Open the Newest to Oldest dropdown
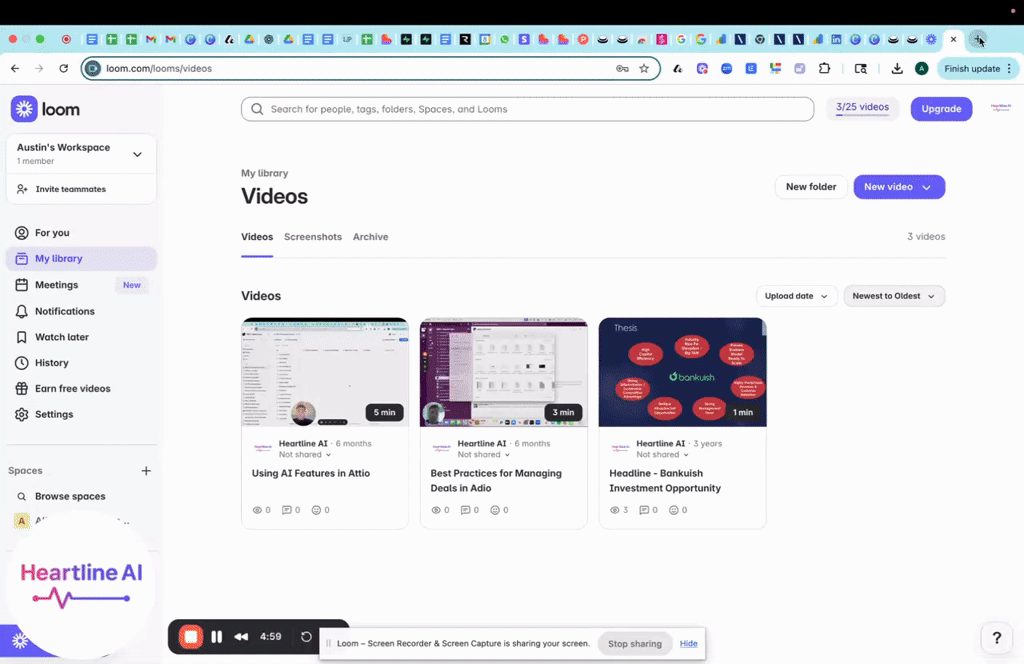 (x=893, y=296)
